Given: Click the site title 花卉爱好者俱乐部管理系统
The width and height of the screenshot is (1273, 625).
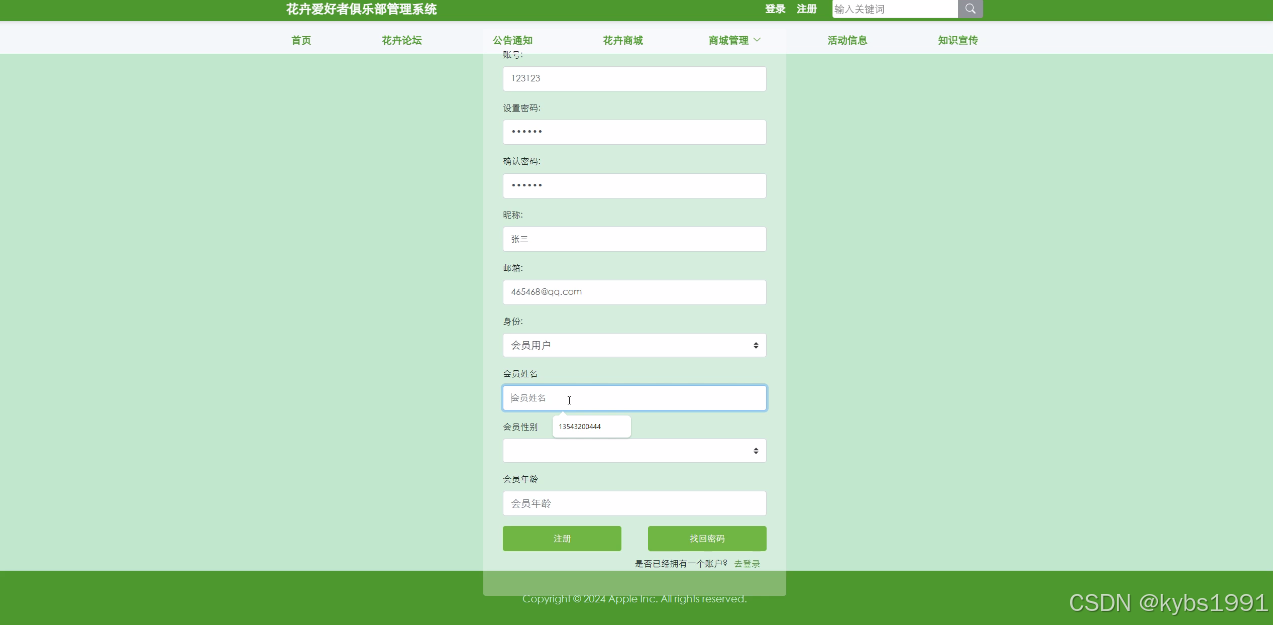Looking at the screenshot, I should pyautogui.click(x=361, y=9).
